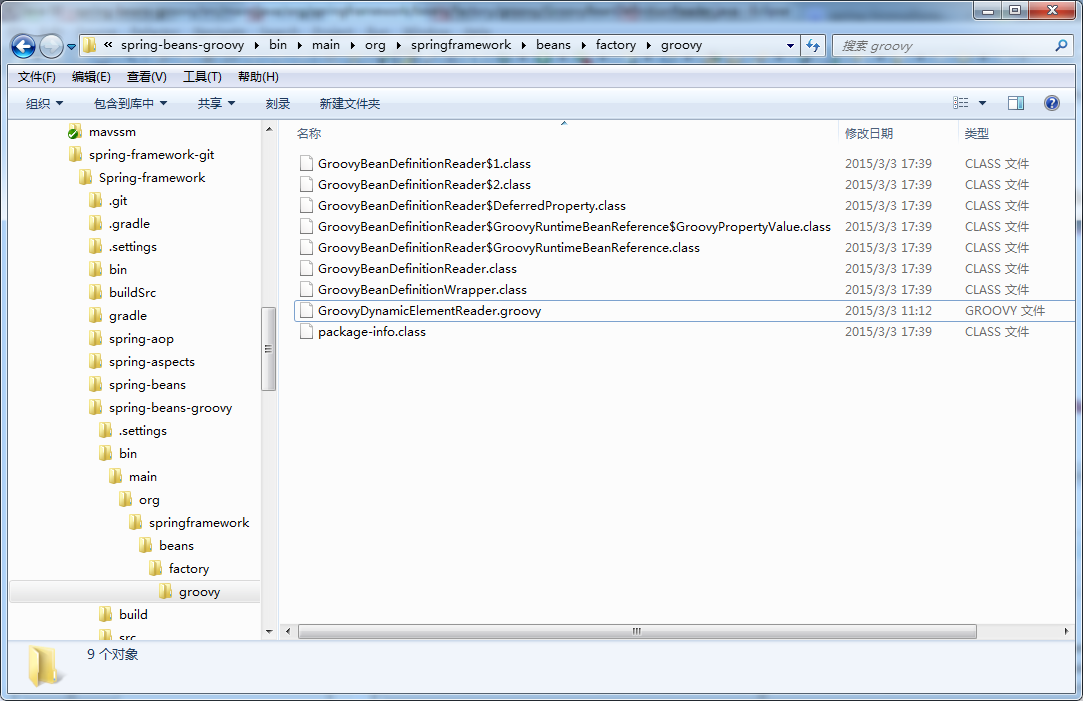Click the navigation pane scroll up arrow
The width and height of the screenshot is (1083, 701).
tap(269, 129)
